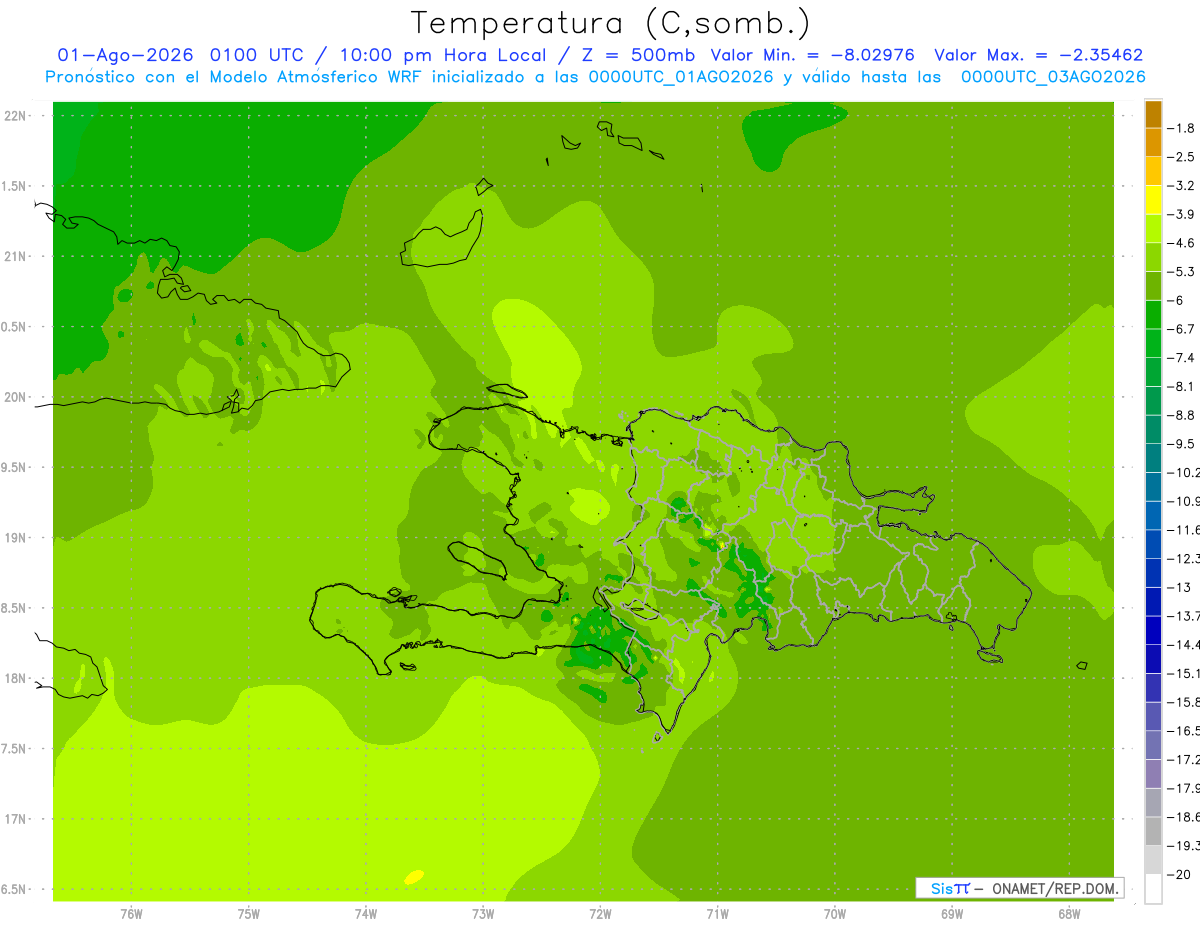The height and width of the screenshot is (927, 1200).
Task: Click the 72W longitude axis label
Action: (600, 914)
